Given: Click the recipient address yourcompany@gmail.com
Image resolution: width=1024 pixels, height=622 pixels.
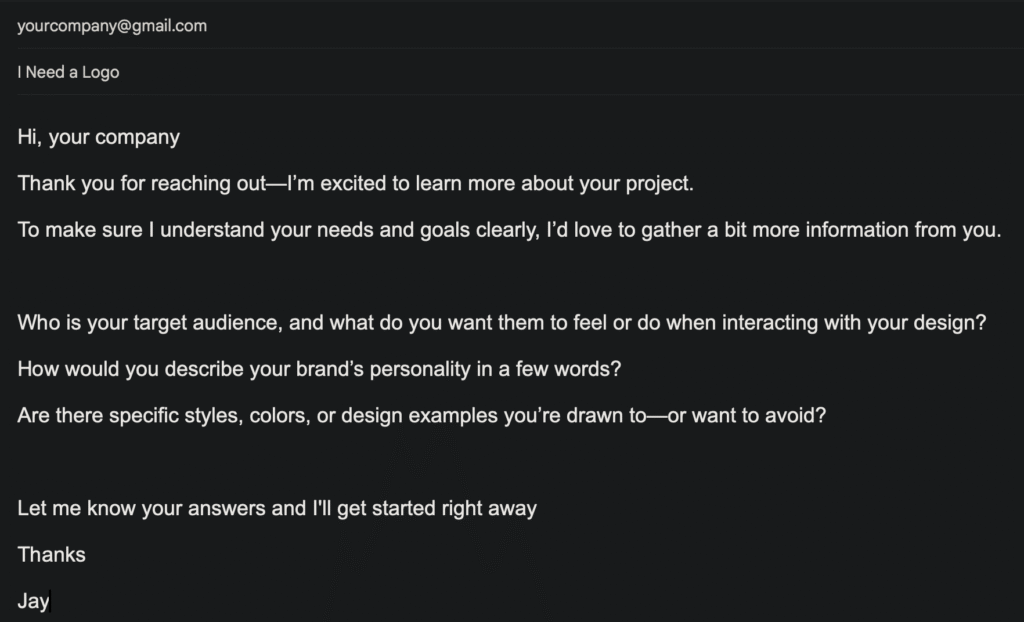Looking at the screenshot, I should click(x=112, y=26).
